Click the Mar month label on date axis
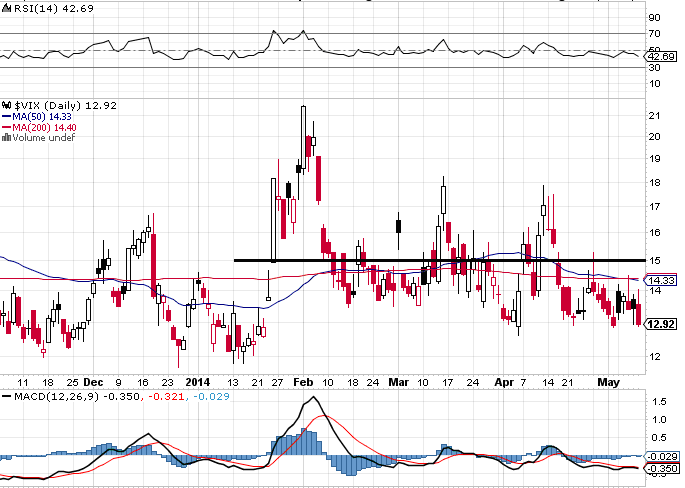685x488 pixels. (x=398, y=382)
